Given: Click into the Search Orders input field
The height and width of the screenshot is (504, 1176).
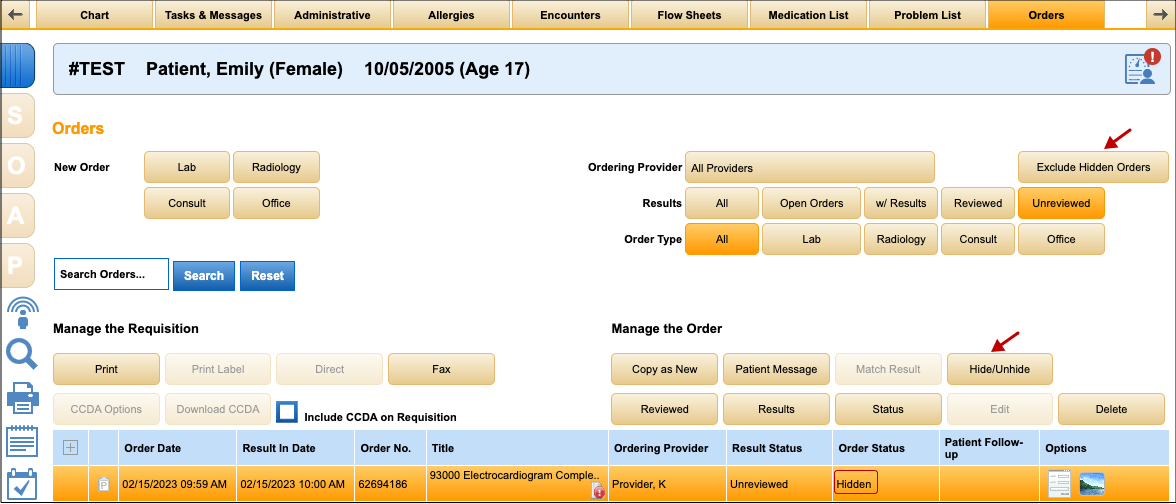Looking at the screenshot, I should pyautogui.click(x=111, y=274).
